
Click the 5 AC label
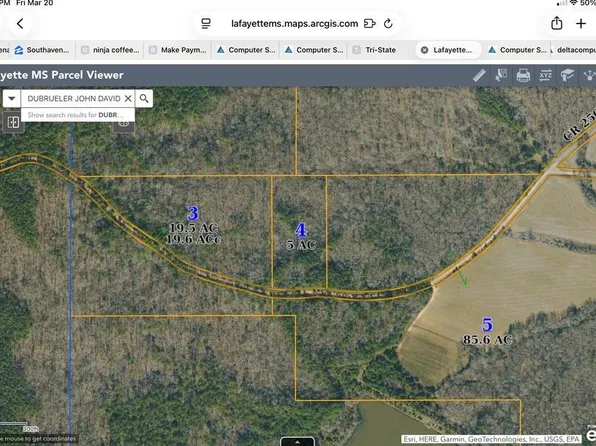click(x=301, y=245)
